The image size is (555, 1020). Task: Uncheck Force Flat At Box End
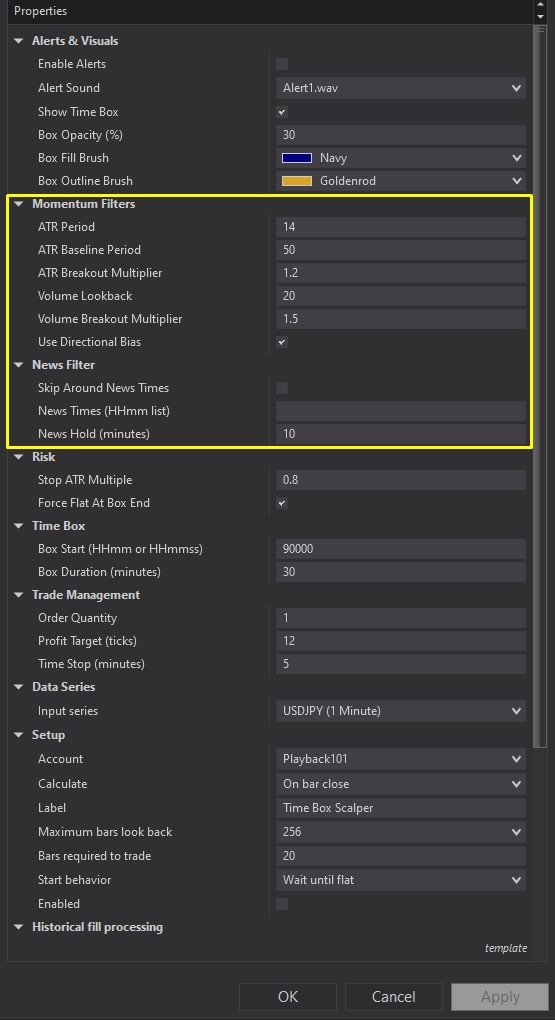[x=282, y=503]
